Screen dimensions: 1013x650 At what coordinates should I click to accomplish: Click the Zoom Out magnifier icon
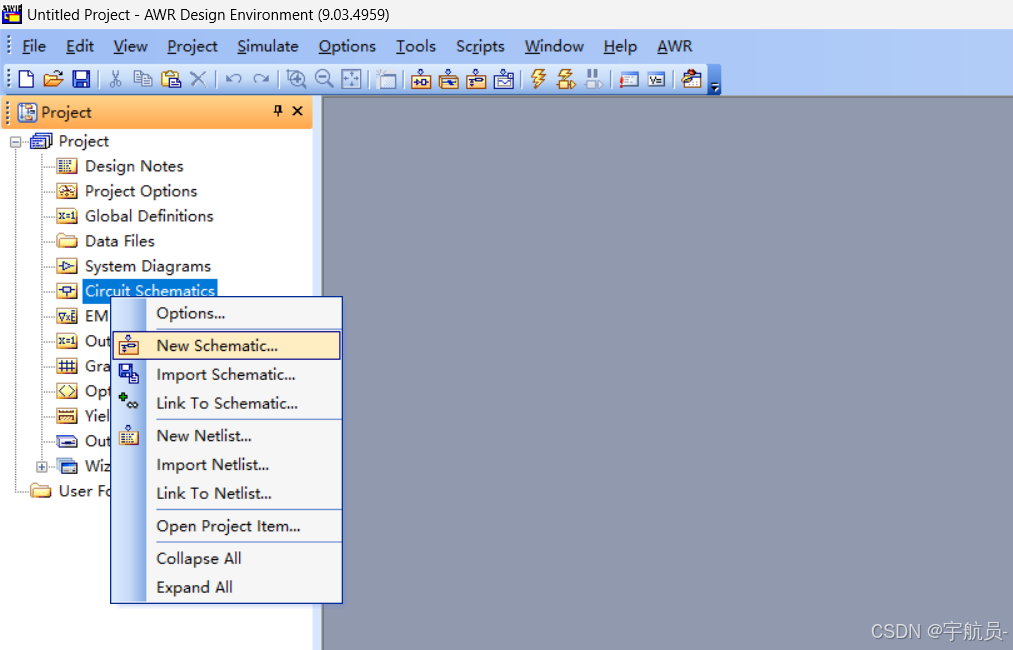click(324, 79)
